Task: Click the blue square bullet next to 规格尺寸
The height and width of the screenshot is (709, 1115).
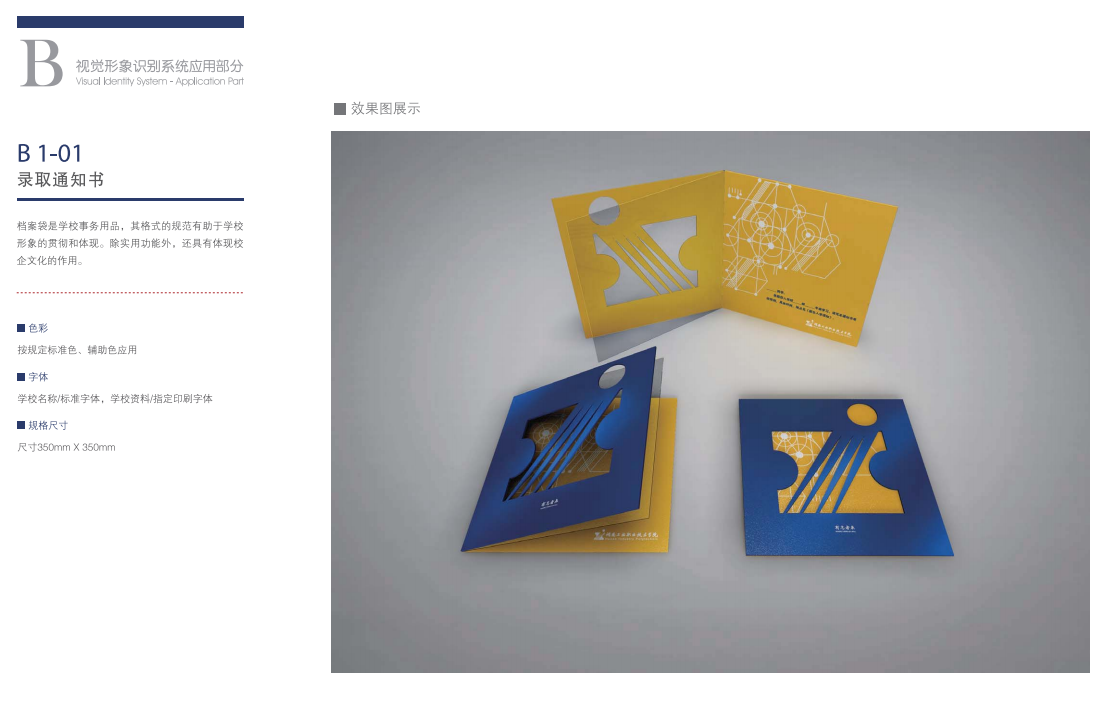Action: coord(21,425)
